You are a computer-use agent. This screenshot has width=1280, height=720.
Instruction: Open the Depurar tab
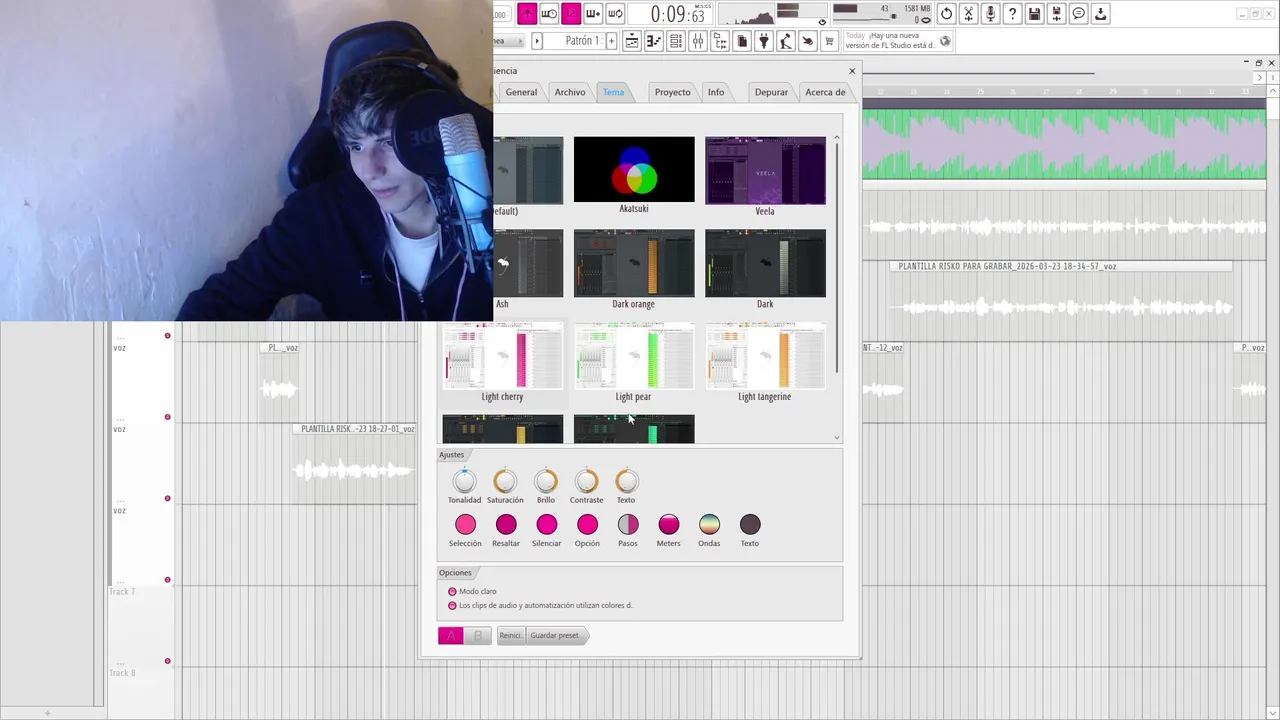point(771,92)
